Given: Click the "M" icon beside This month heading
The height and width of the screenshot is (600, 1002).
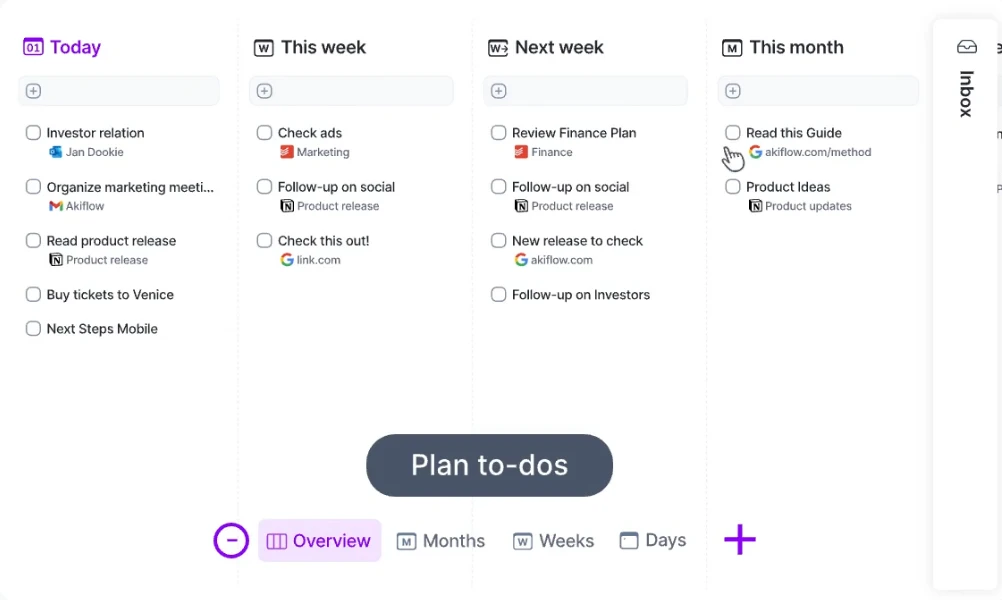Looking at the screenshot, I should point(731,47).
